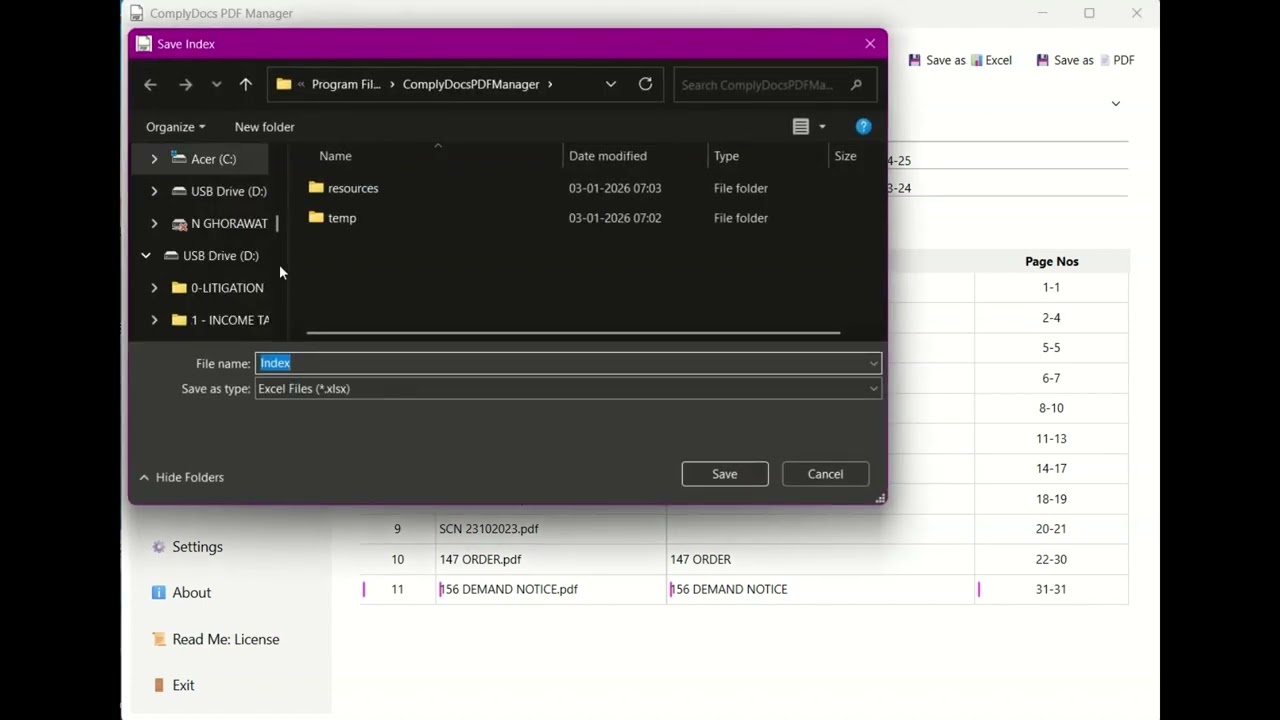This screenshot has height=720, width=1280.
Task: Click the search magnifier icon
Action: [856, 85]
